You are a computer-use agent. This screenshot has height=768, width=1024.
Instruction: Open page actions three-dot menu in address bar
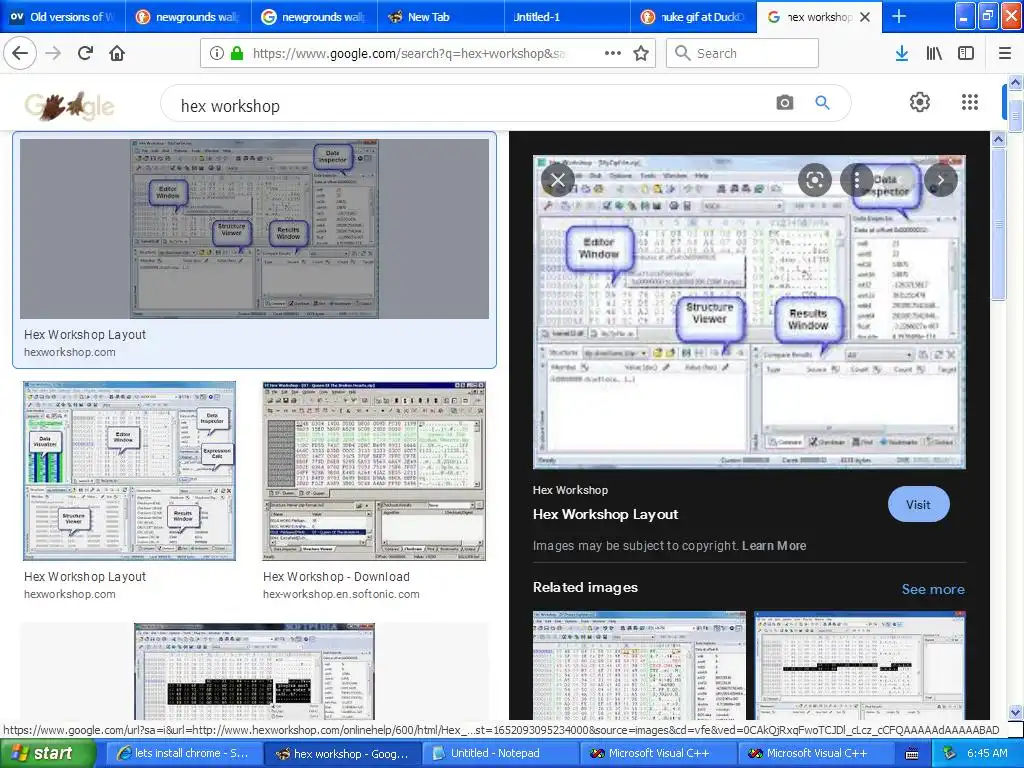(x=613, y=53)
